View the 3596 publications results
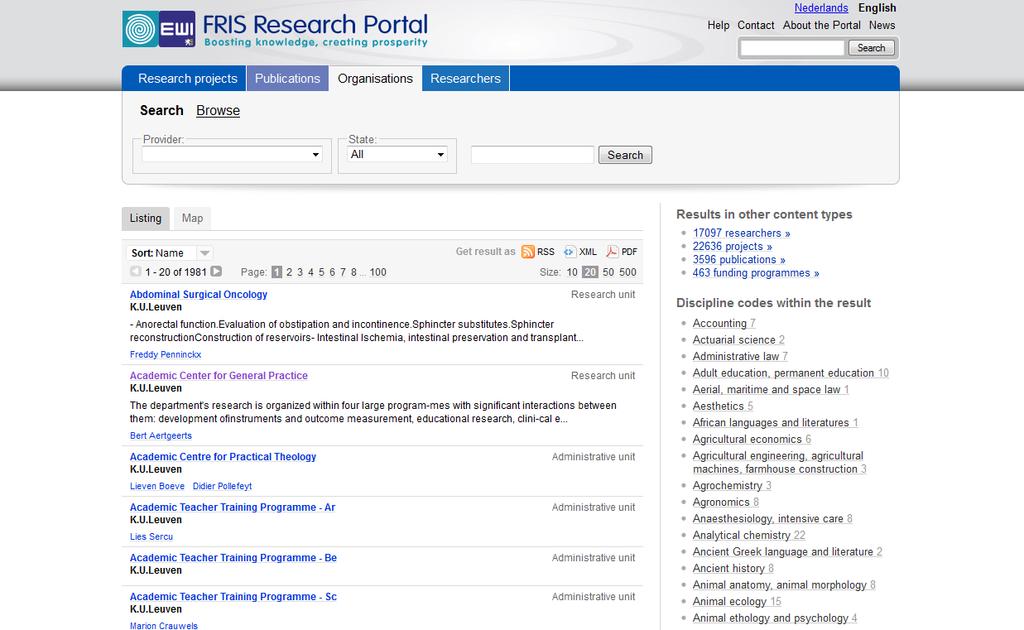 pos(739,259)
